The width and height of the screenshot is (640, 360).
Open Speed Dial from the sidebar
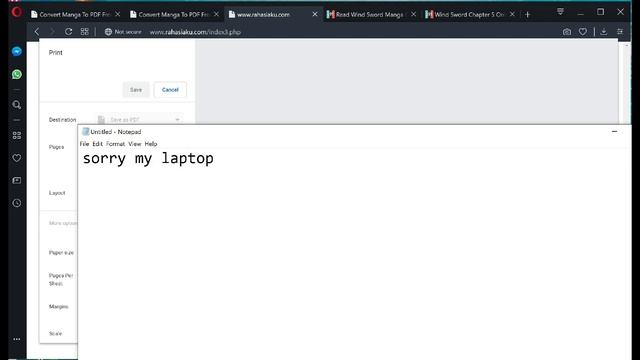[x=17, y=136]
